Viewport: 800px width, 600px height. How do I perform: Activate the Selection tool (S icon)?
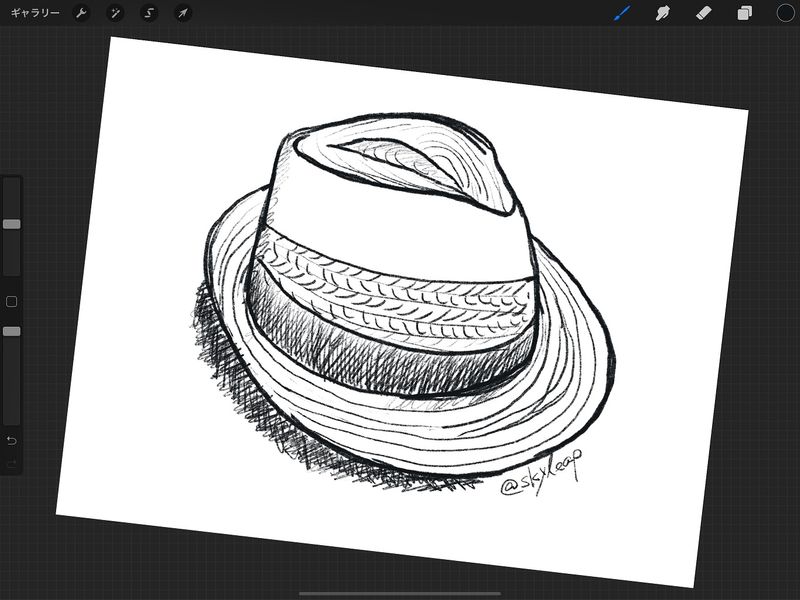(149, 13)
